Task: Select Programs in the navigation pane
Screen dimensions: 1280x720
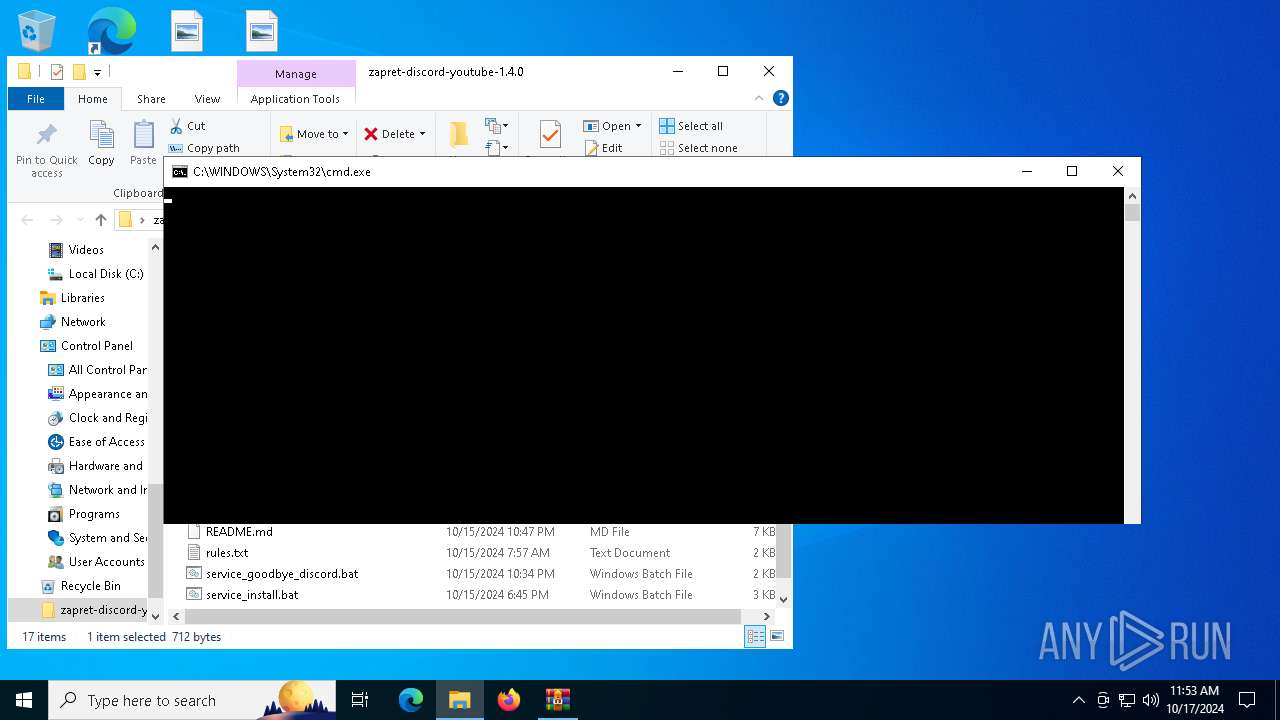Action: (x=94, y=514)
